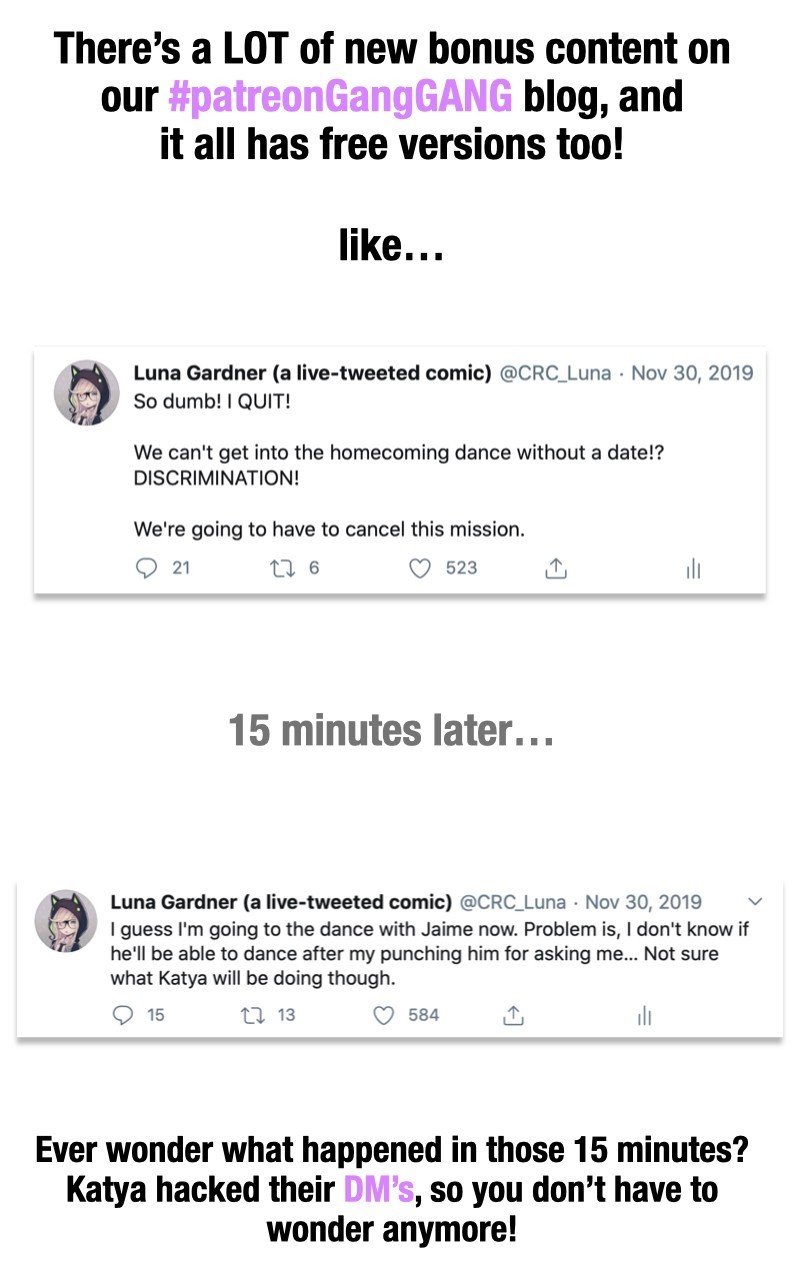
Task: Like the tweet with 523 likes
Action: (x=420, y=568)
